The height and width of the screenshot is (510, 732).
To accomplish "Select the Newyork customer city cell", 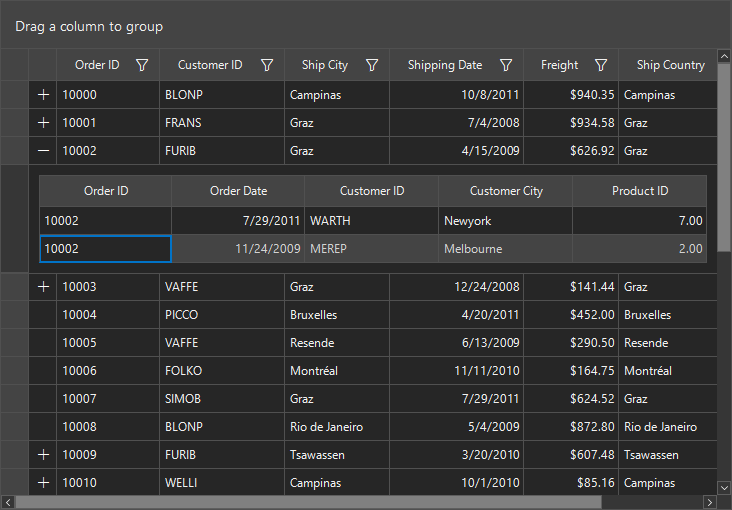I will pyautogui.click(x=506, y=221).
